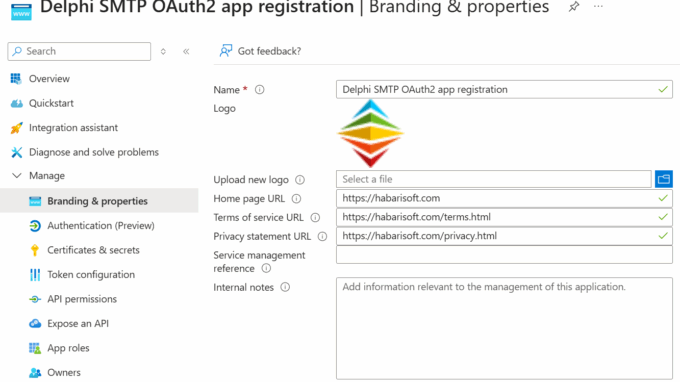Image resolution: width=680 pixels, height=382 pixels.
Task: Open Certificates & secrets
Action: pyautogui.click(x=93, y=250)
